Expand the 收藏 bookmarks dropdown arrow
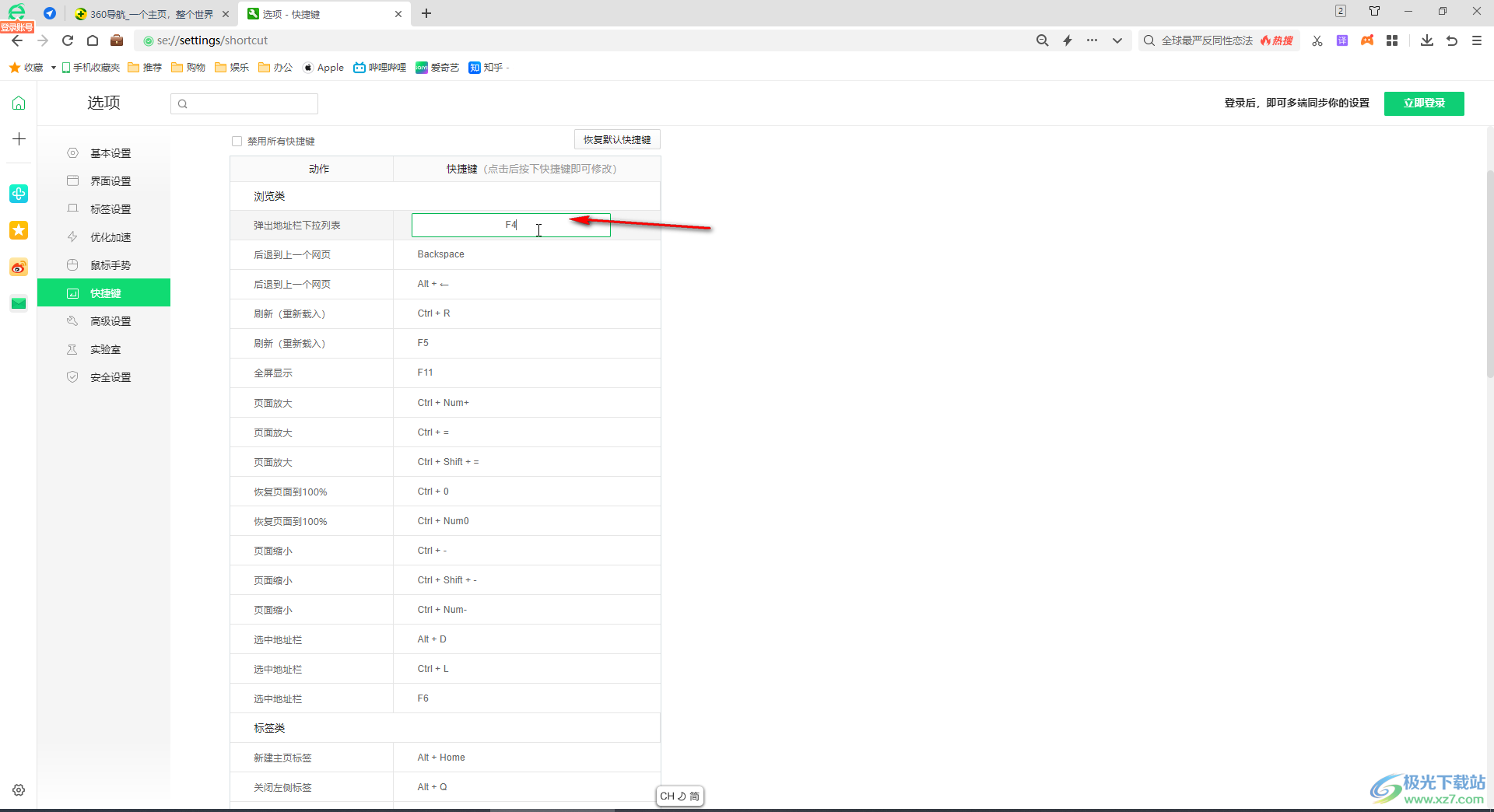This screenshot has width=1494, height=812. (x=53, y=68)
